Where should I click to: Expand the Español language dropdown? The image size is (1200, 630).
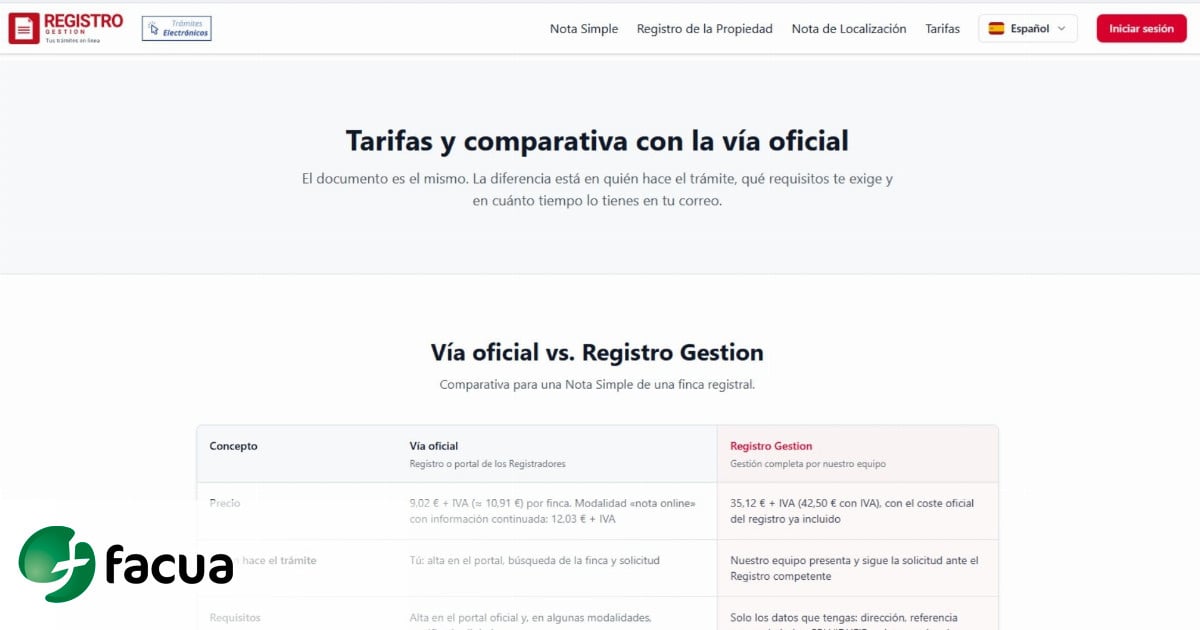[1028, 28]
